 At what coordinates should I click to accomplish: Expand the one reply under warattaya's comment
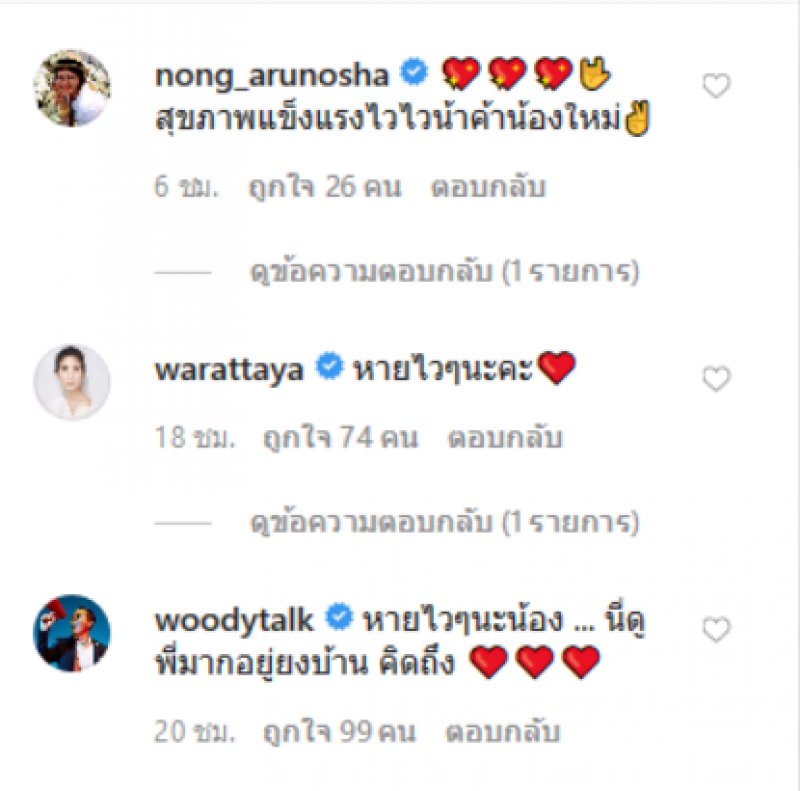[444, 523]
